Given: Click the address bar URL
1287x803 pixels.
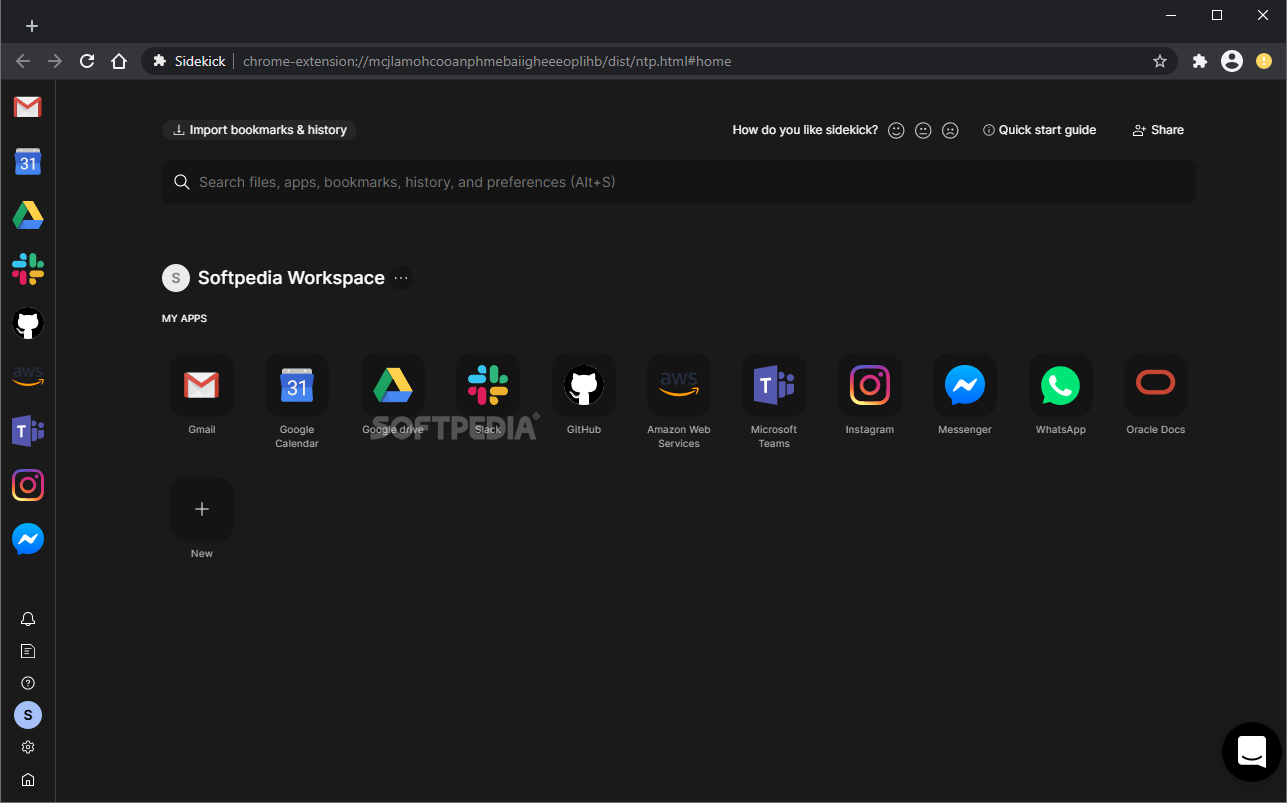Looking at the screenshot, I should pos(487,61).
